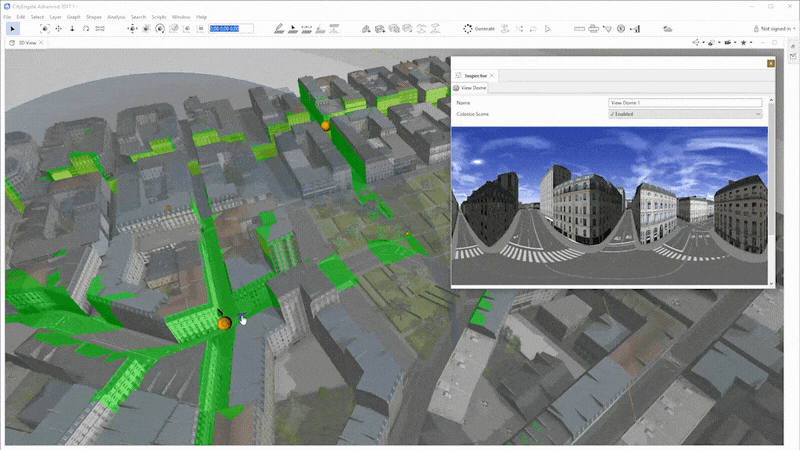Click large orange view dome observer handle

coord(224,323)
